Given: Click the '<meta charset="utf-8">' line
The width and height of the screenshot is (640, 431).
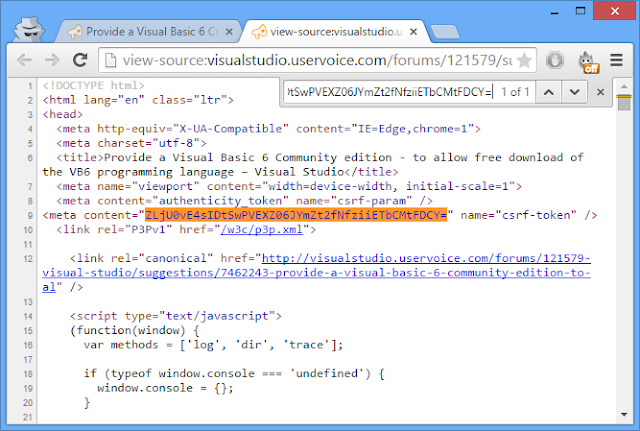Looking at the screenshot, I should (131, 143).
